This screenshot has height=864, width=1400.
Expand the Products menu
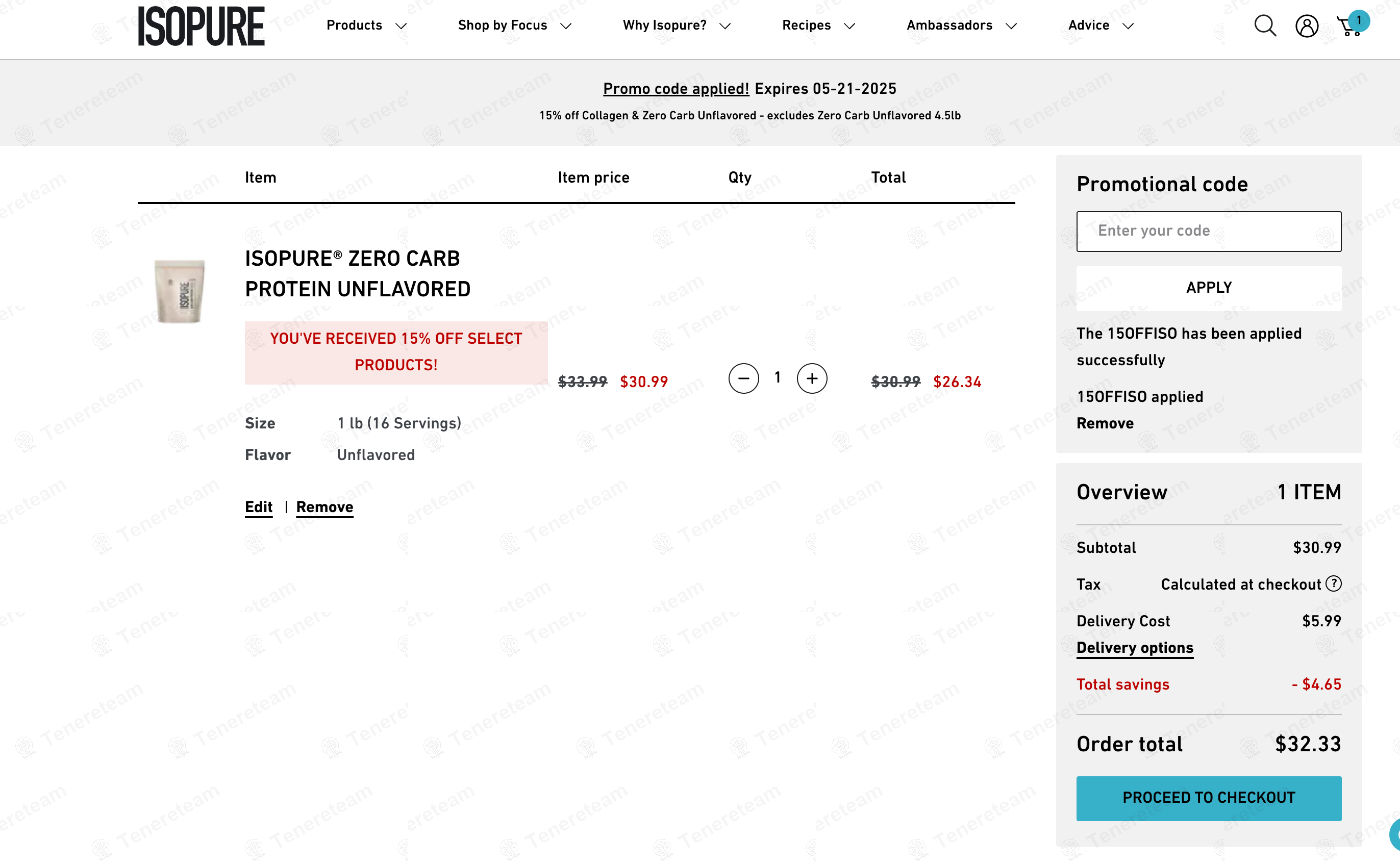click(366, 26)
